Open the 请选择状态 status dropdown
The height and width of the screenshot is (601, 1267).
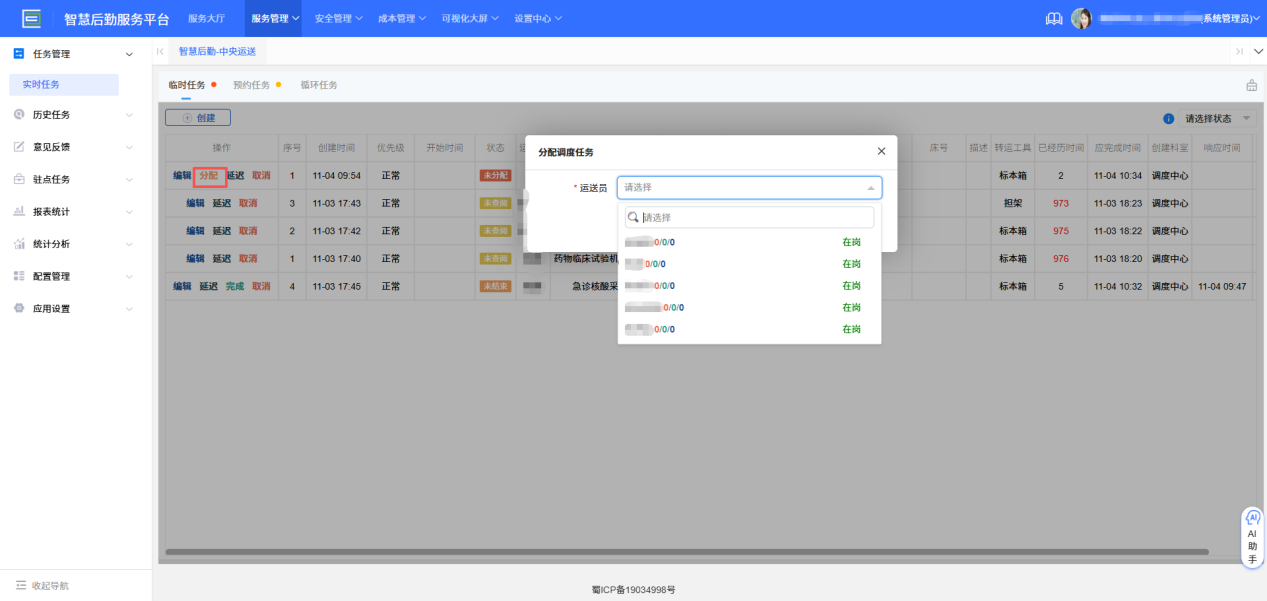click(1216, 119)
